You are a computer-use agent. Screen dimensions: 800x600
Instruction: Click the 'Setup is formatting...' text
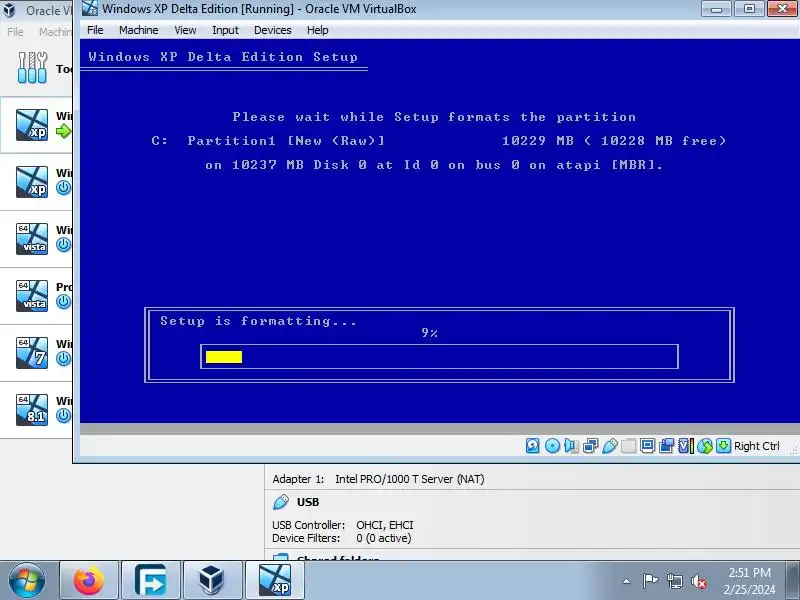258,321
